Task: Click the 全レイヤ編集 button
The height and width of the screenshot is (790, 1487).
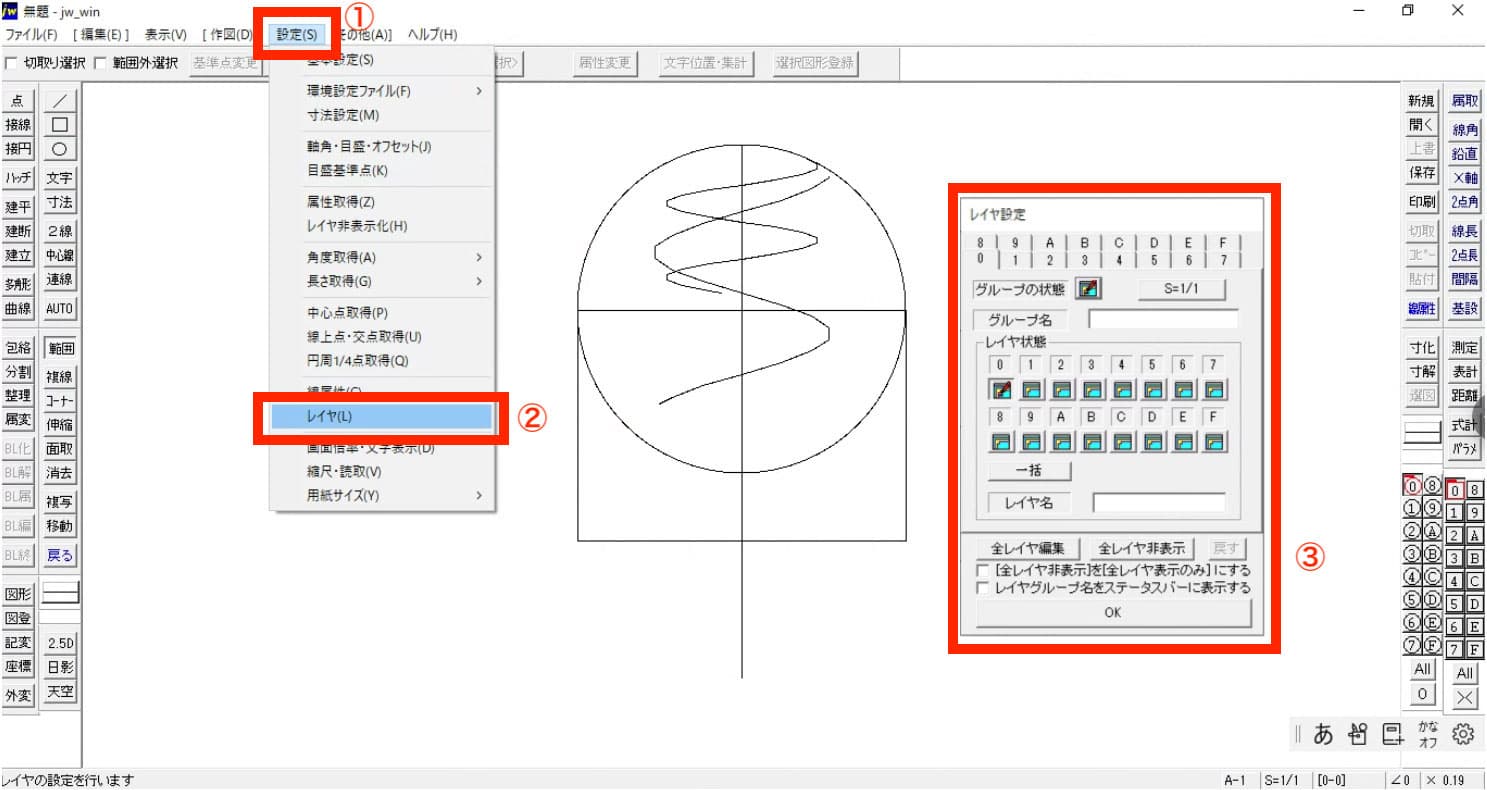Action: pos(1027,548)
